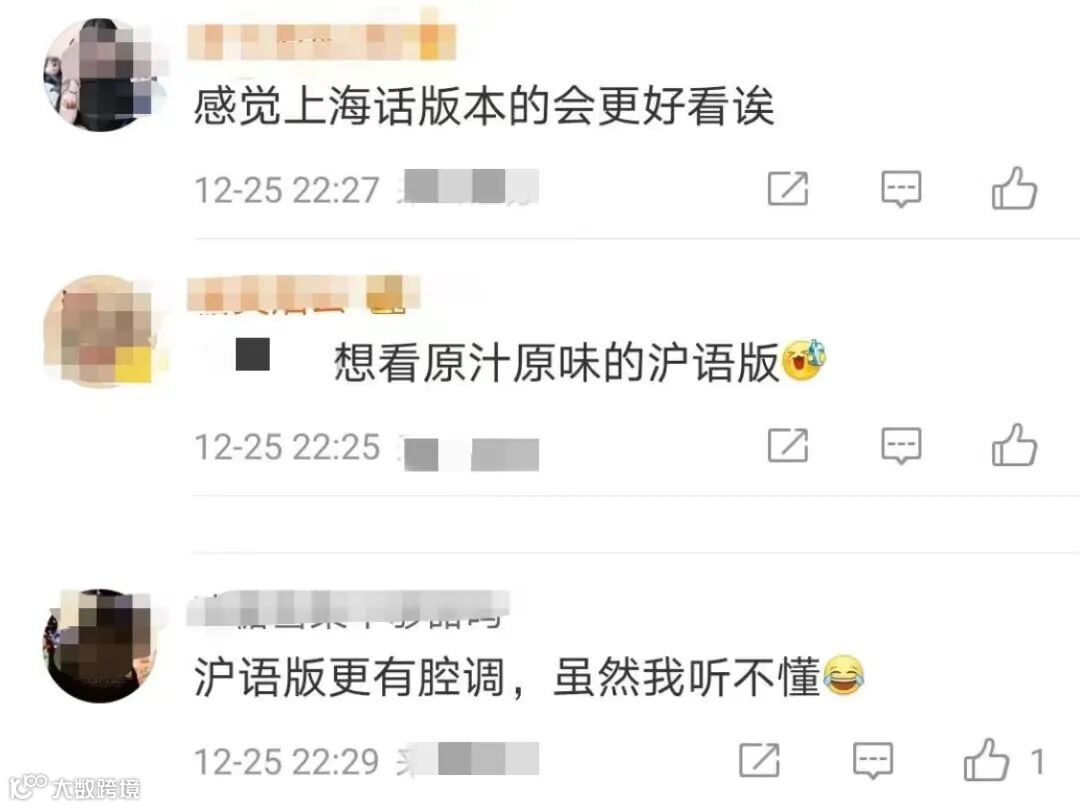This screenshot has height=808, width=1080.
Task: Share the 沪语版更有腔调 comment
Action: tap(759, 760)
